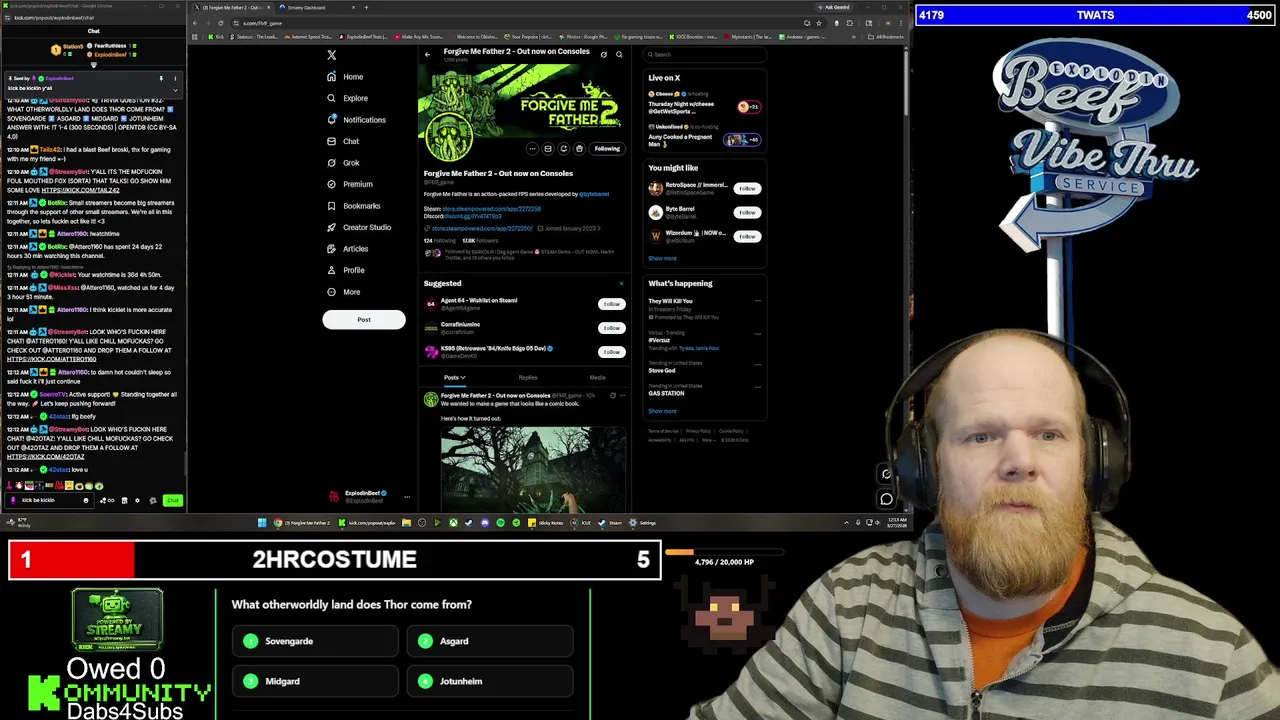The image size is (1280, 720).
Task: Click the Grok icon in the profile header
Action: click(x=603, y=54)
